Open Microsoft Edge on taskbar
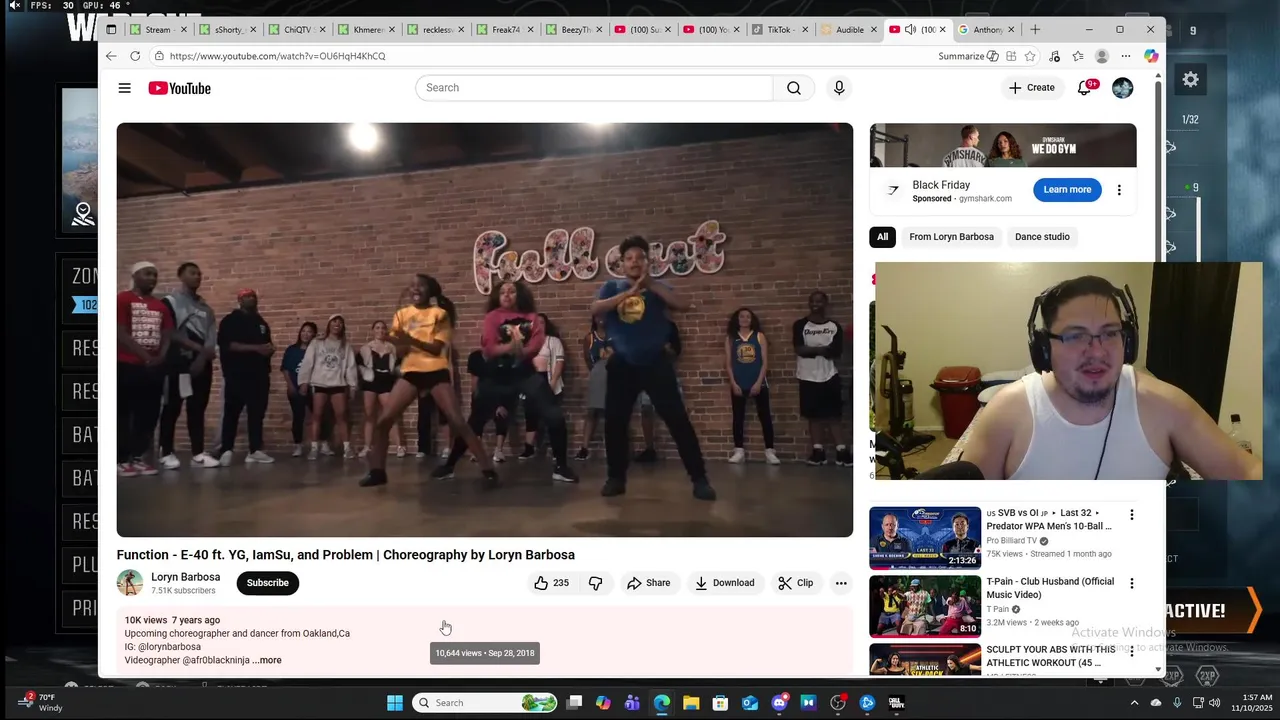Image resolution: width=1280 pixels, height=720 pixels. [x=662, y=703]
